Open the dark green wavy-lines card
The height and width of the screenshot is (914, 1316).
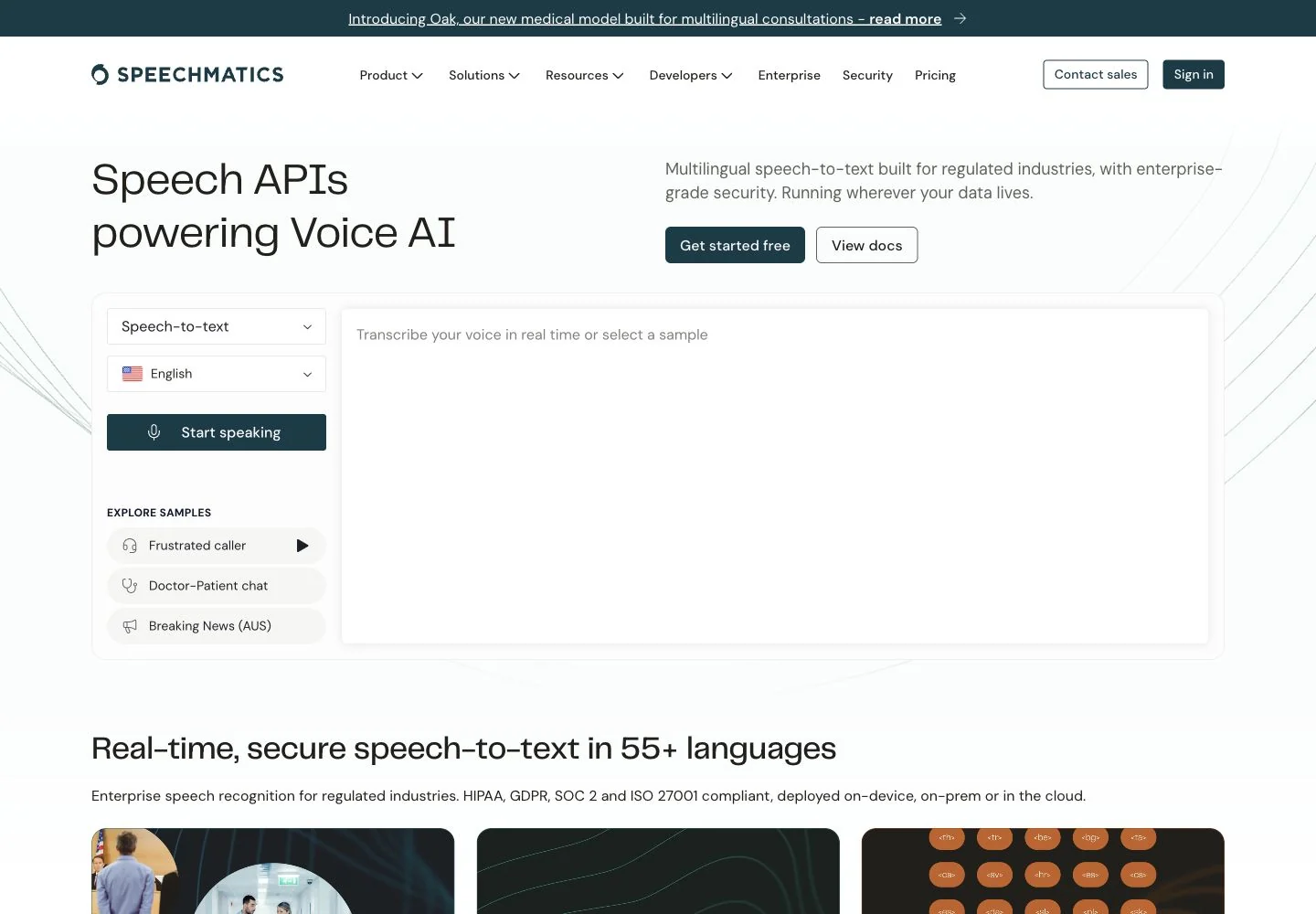click(x=658, y=871)
